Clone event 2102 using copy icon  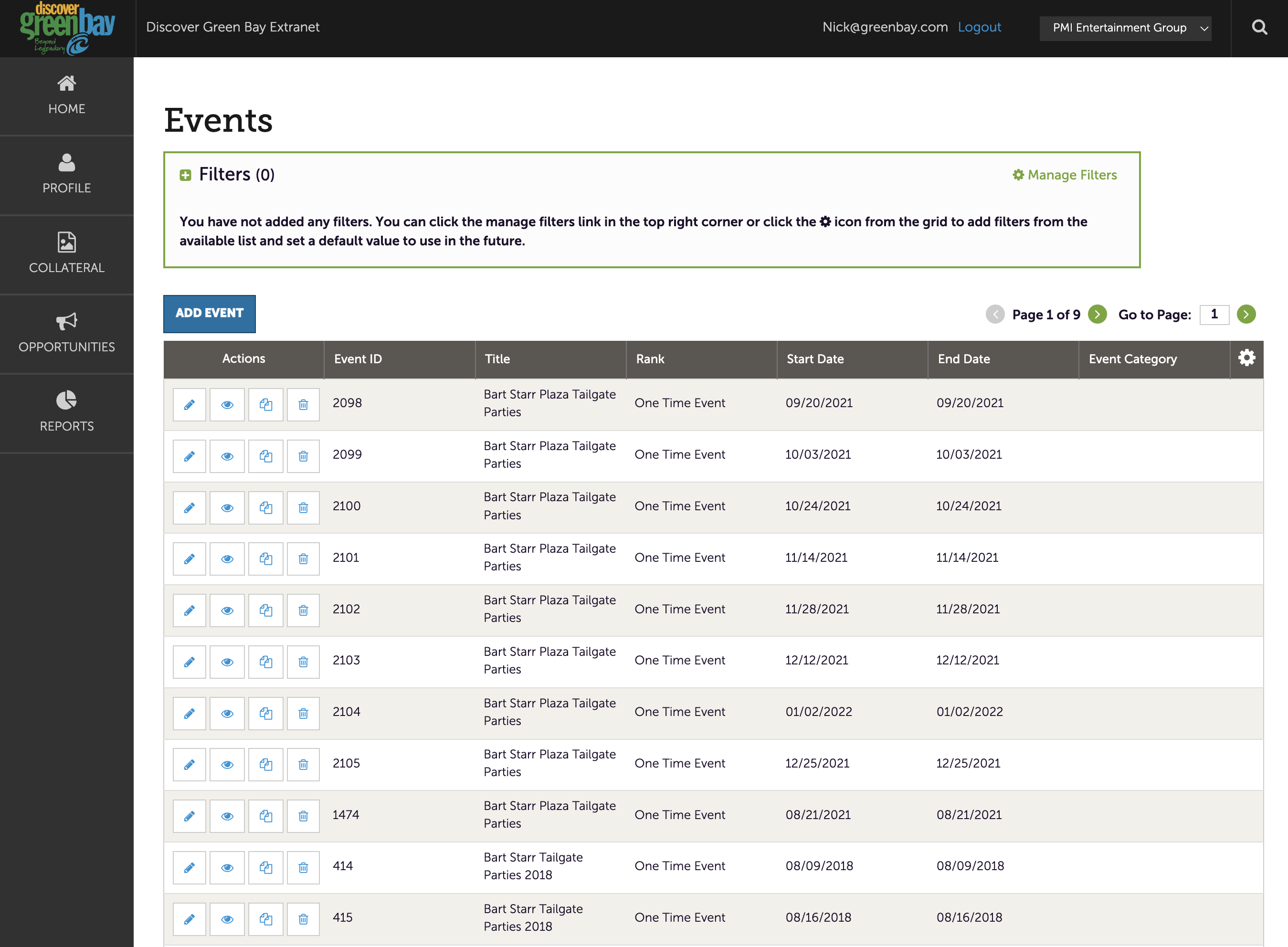265,610
